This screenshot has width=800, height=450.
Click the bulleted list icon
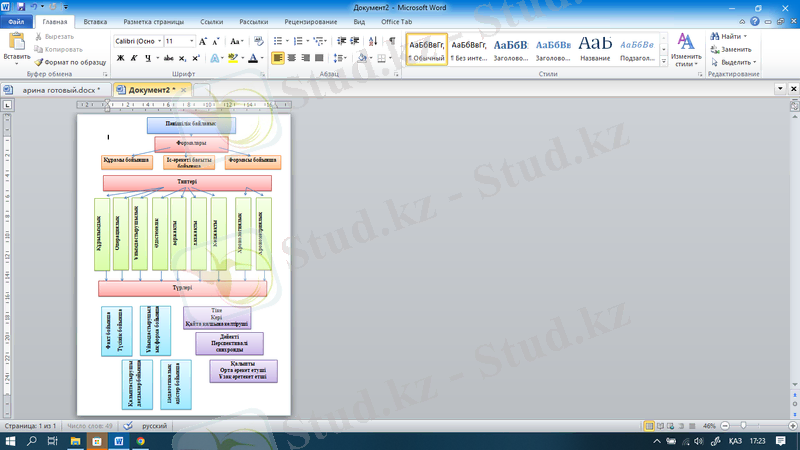(x=279, y=41)
